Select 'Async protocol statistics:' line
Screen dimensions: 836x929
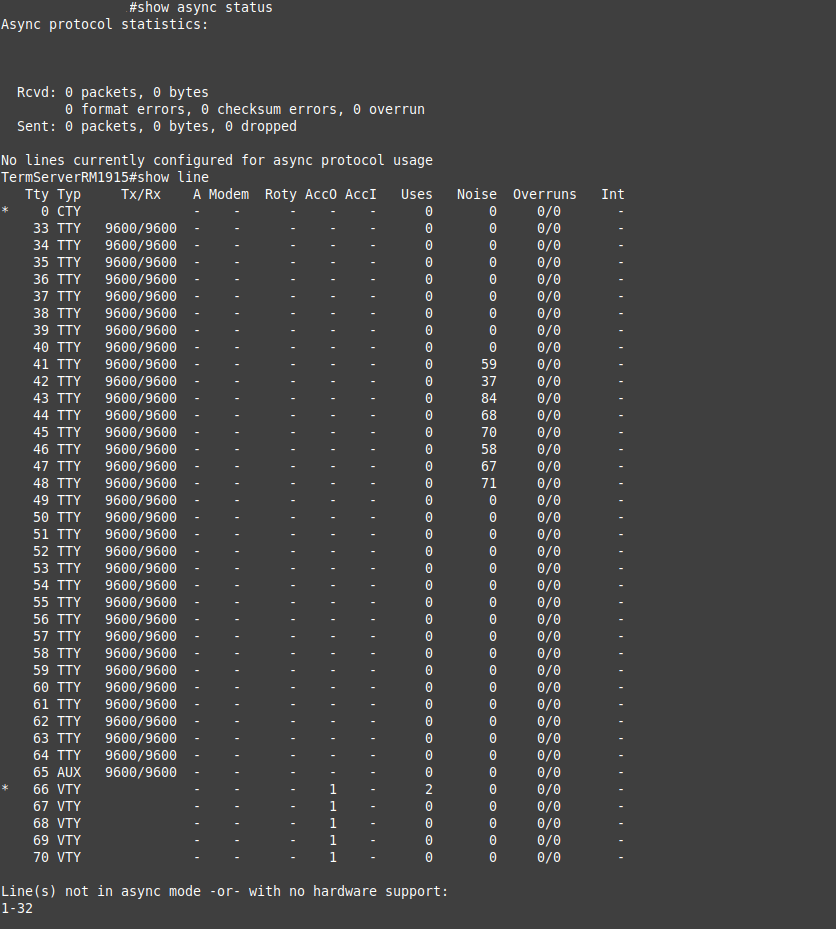click(105, 25)
